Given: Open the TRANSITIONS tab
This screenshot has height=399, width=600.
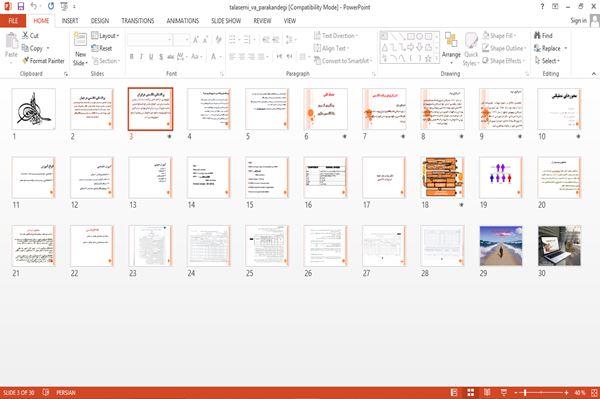Looking at the screenshot, I should 138,21.
